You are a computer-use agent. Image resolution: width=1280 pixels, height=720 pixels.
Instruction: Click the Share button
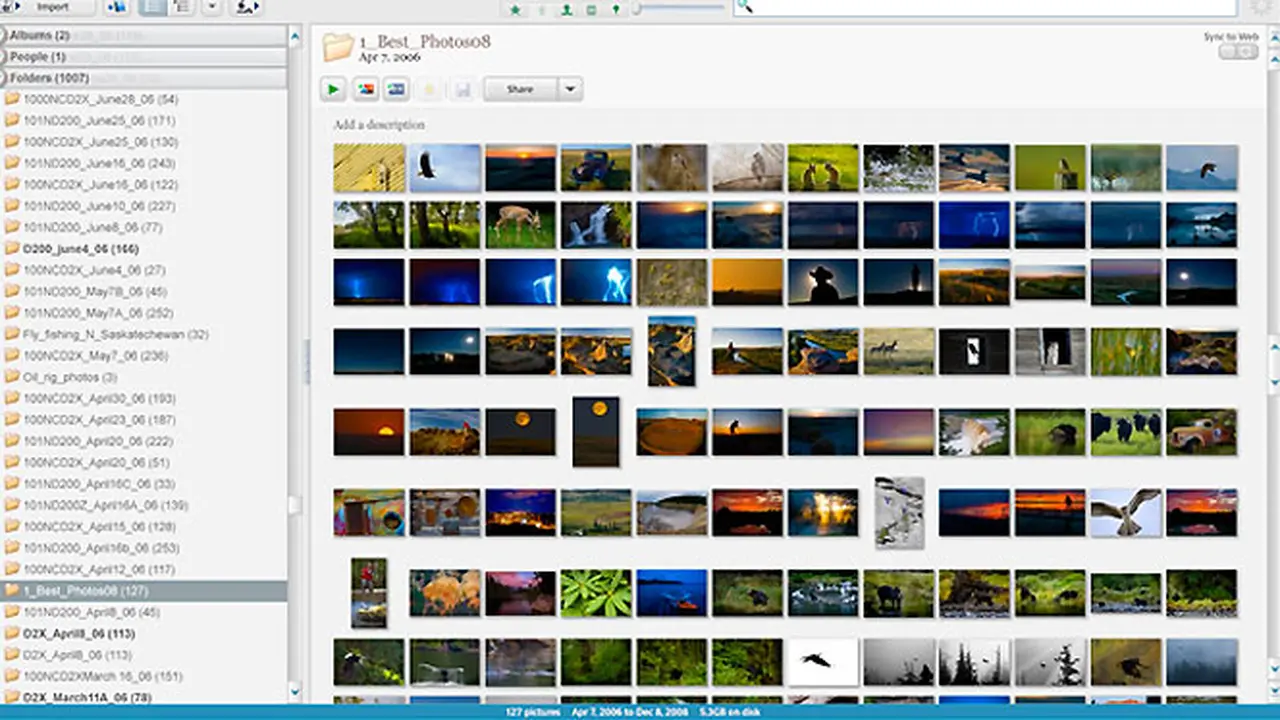pos(520,89)
